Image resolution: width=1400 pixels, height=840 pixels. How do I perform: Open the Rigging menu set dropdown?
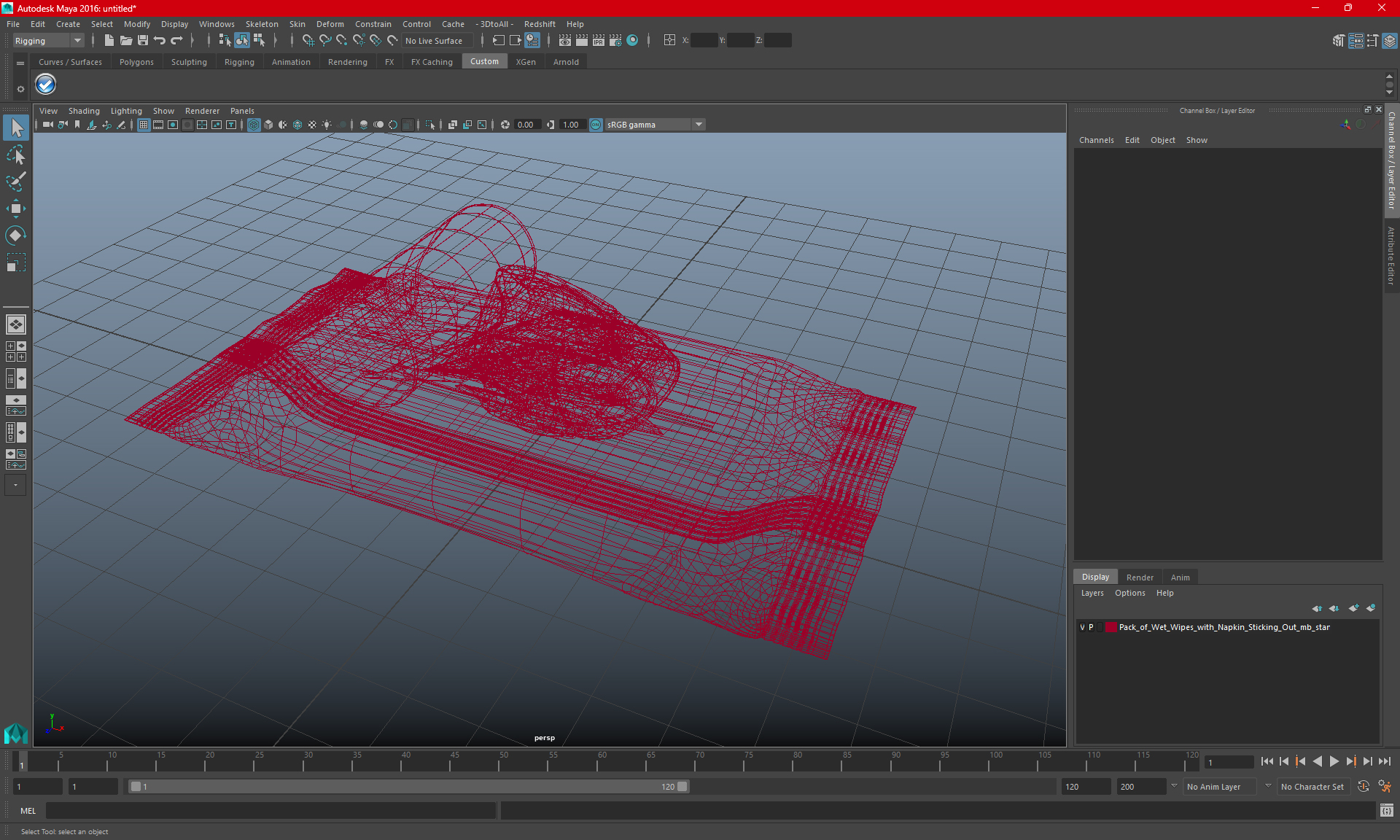point(48,41)
